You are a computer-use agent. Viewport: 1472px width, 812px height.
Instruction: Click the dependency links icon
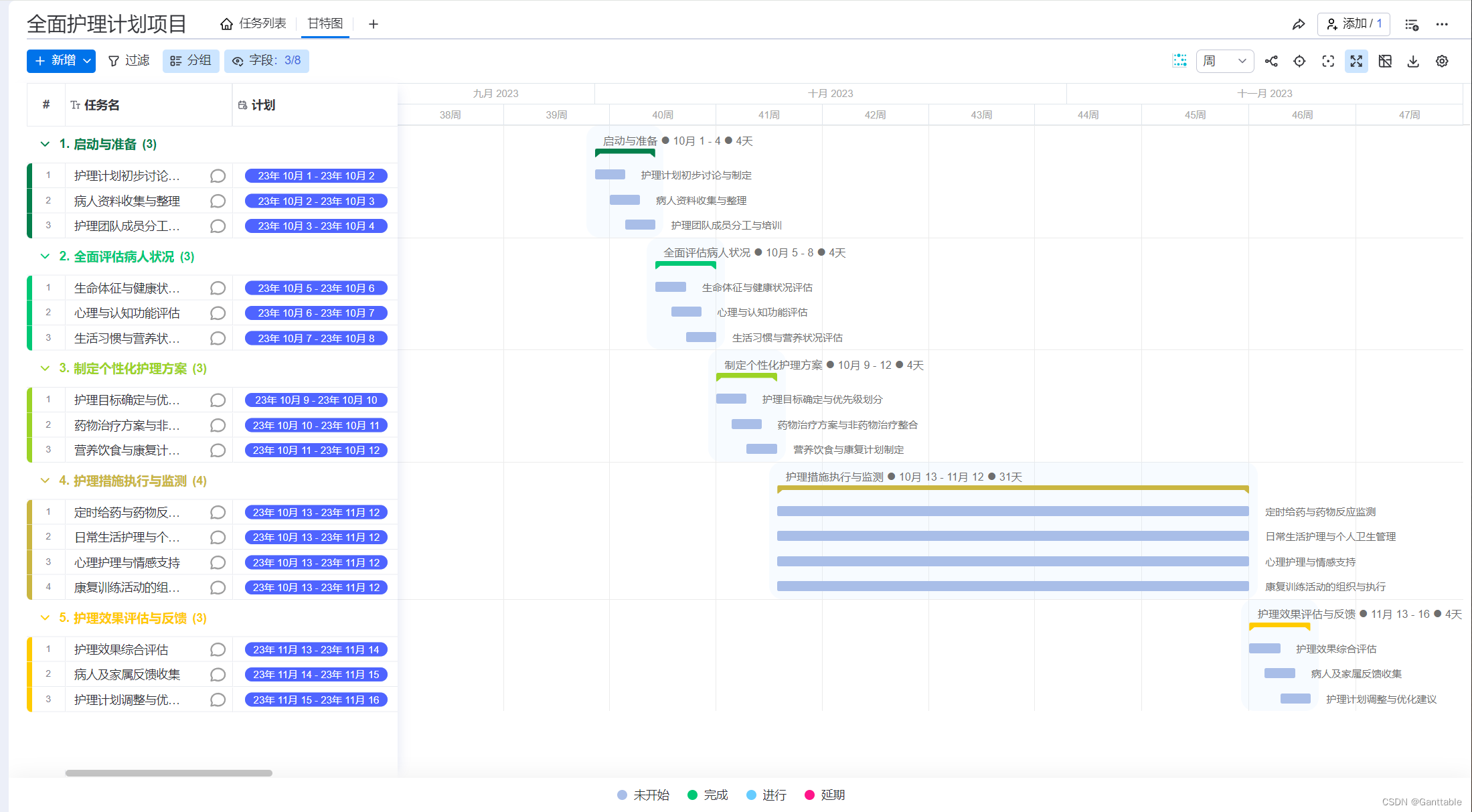[1271, 62]
